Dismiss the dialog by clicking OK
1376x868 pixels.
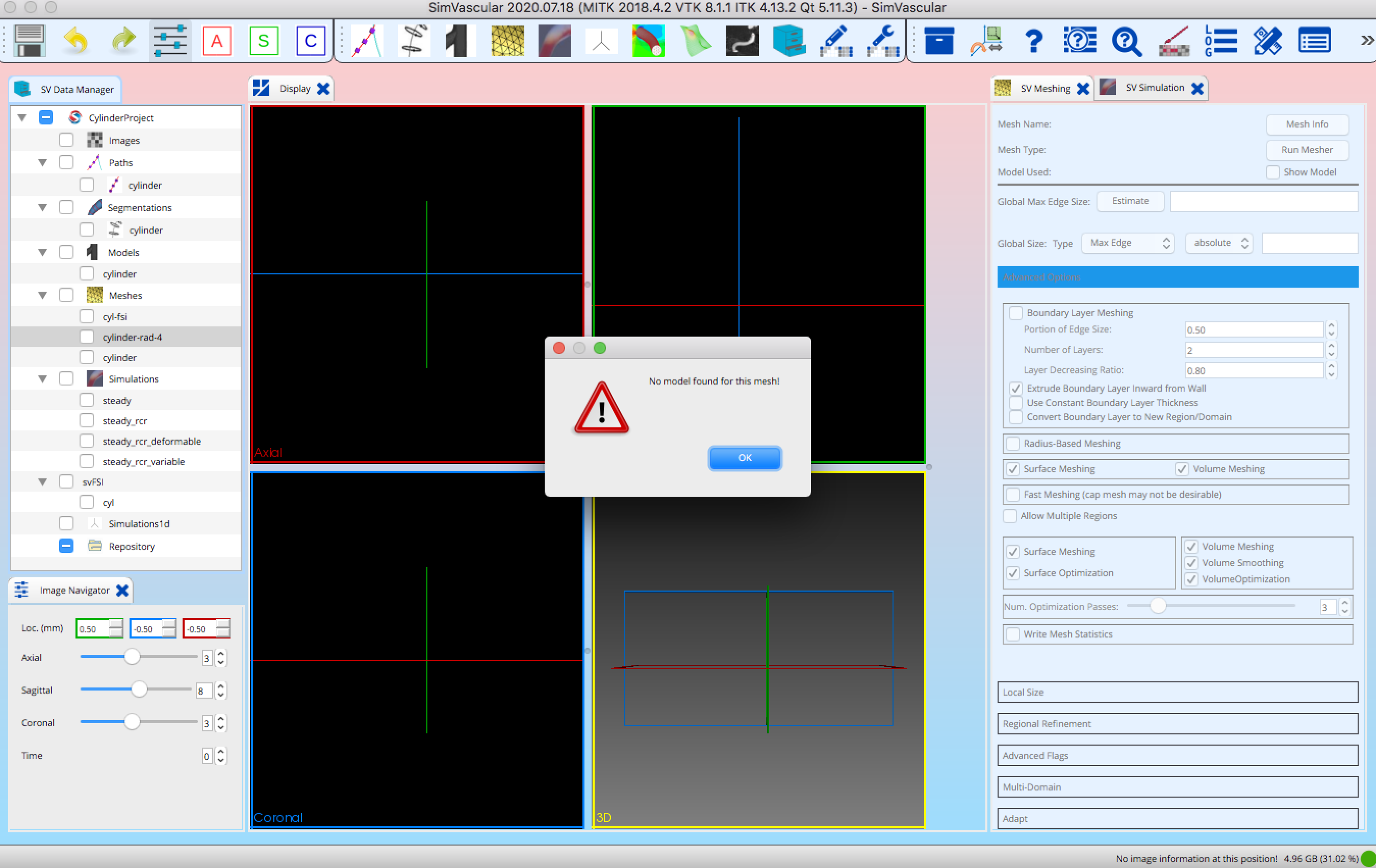[x=744, y=457]
